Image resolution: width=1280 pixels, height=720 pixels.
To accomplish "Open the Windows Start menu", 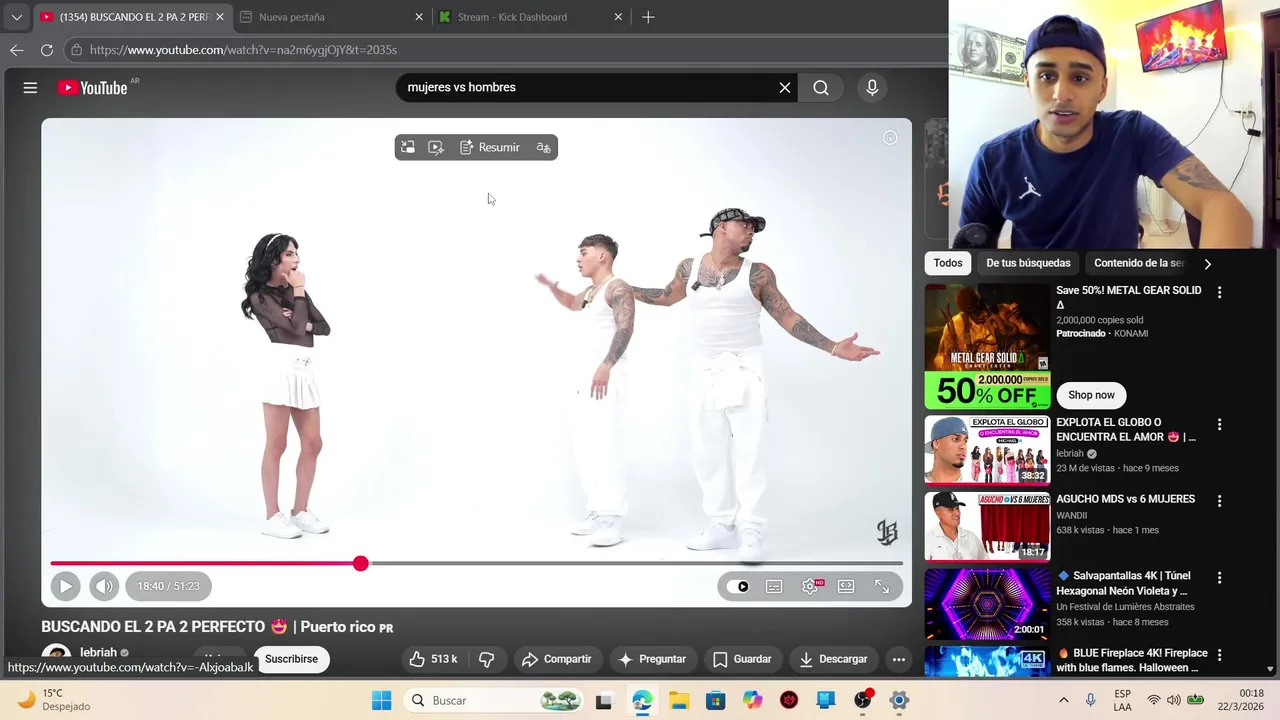I will (x=382, y=700).
